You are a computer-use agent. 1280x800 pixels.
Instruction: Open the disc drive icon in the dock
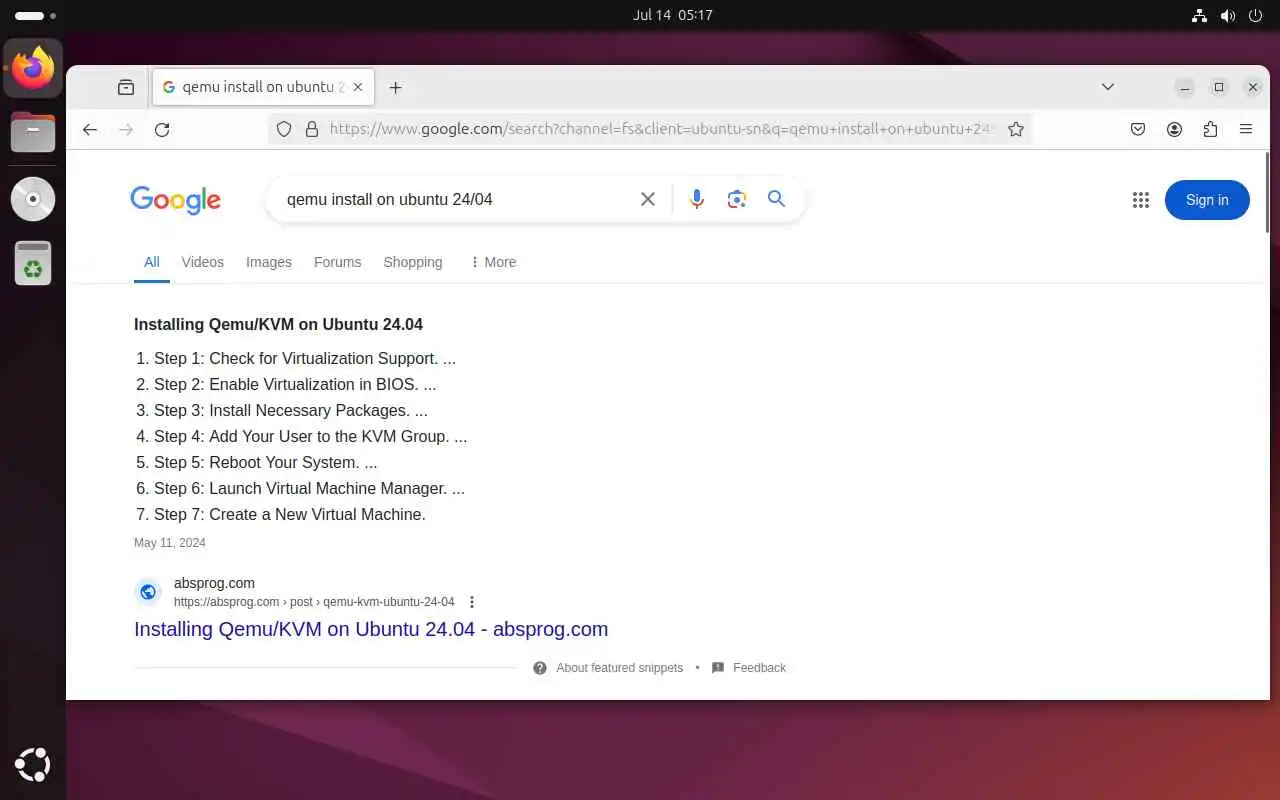(x=33, y=198)
